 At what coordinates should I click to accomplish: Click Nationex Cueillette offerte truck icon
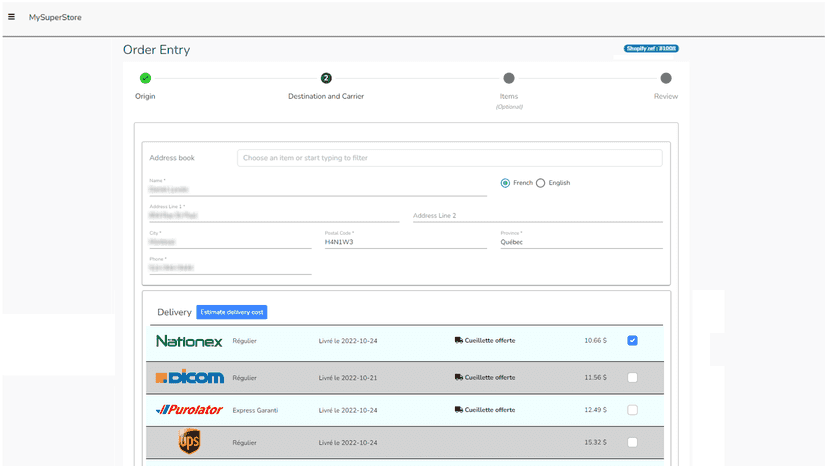coord(458,340)
